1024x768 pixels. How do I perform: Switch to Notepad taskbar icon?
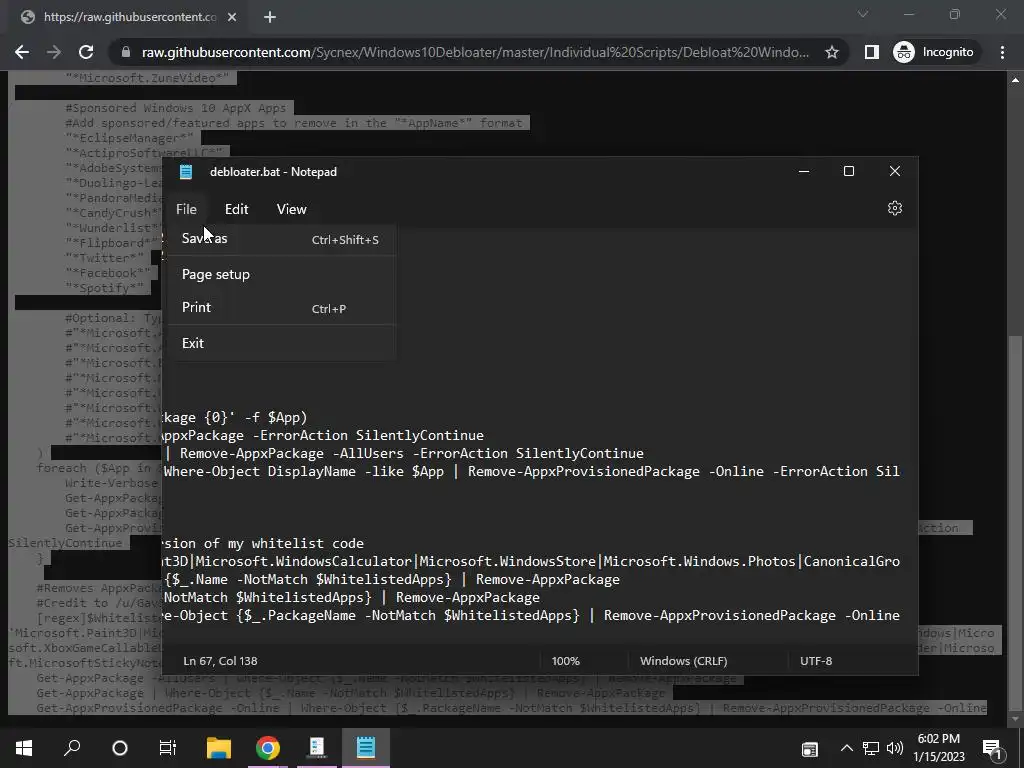click(366, 748)
